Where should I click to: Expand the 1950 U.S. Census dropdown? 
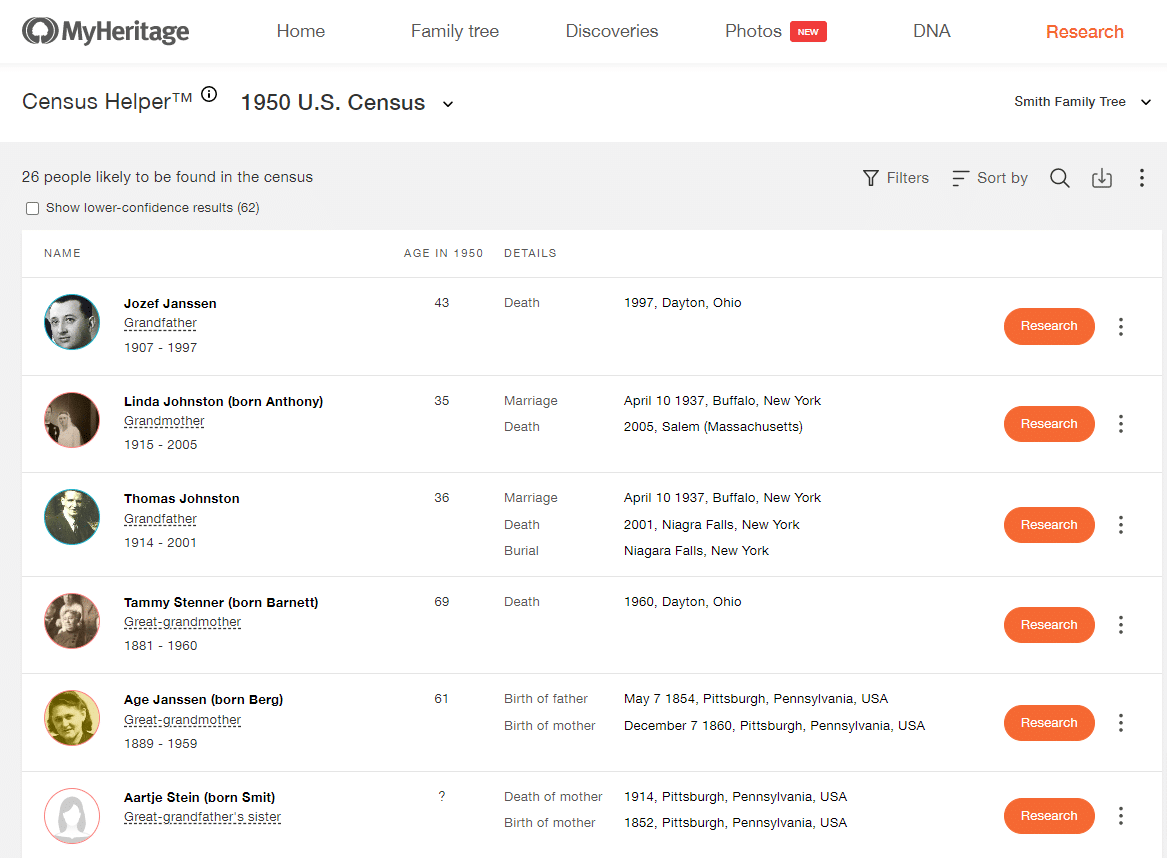(448, 104)
